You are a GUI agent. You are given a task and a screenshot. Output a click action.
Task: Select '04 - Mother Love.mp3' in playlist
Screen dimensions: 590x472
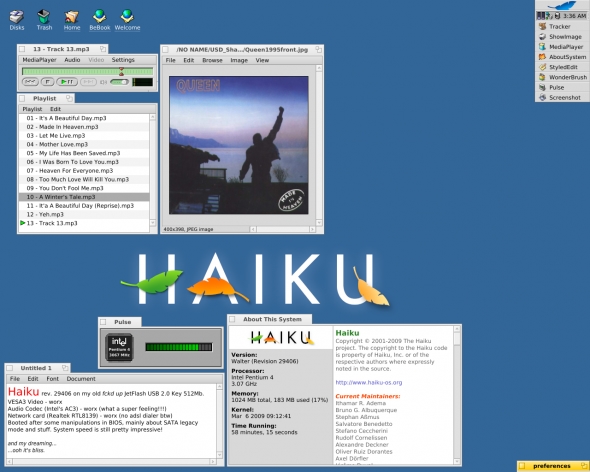[x=84, y=144]
